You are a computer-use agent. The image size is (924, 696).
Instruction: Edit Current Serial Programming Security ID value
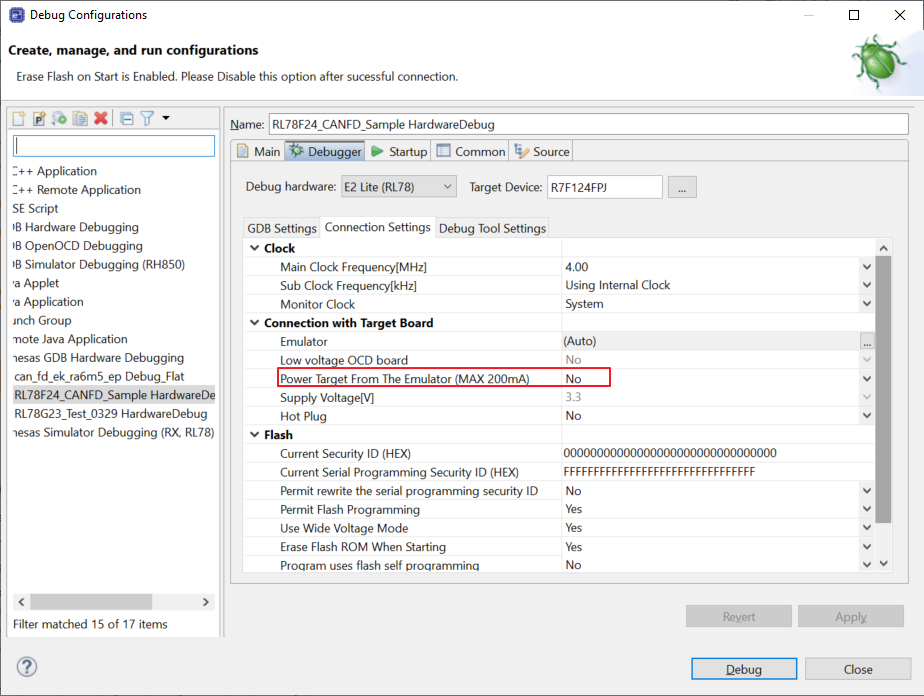click(x=718, y=472)
